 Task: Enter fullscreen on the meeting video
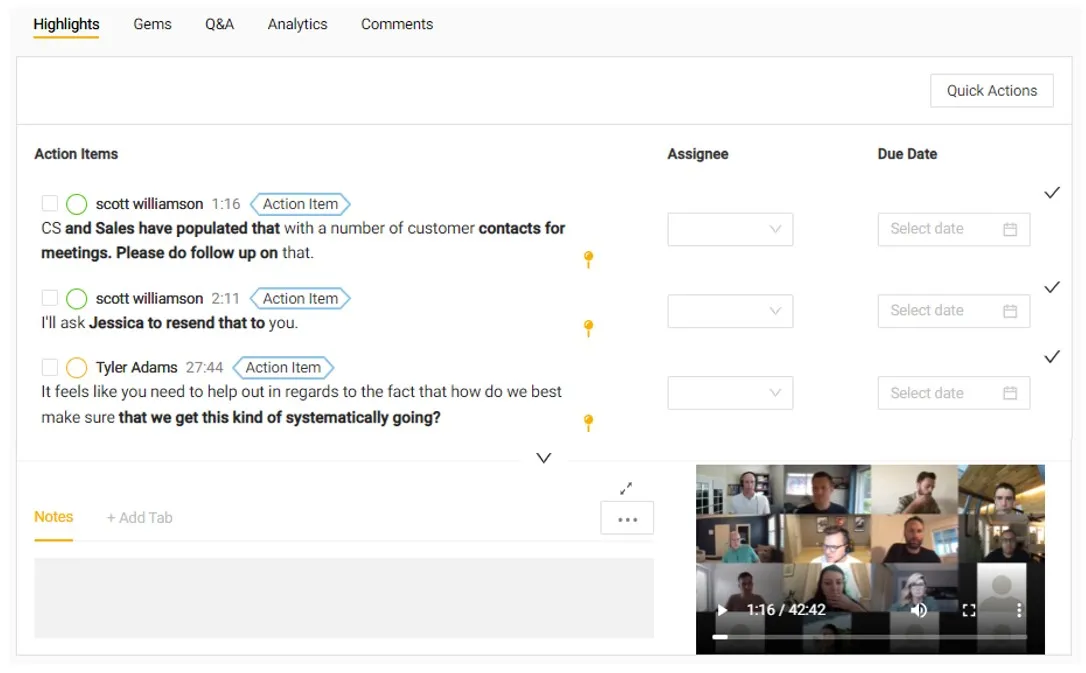[x=968, y=610]
